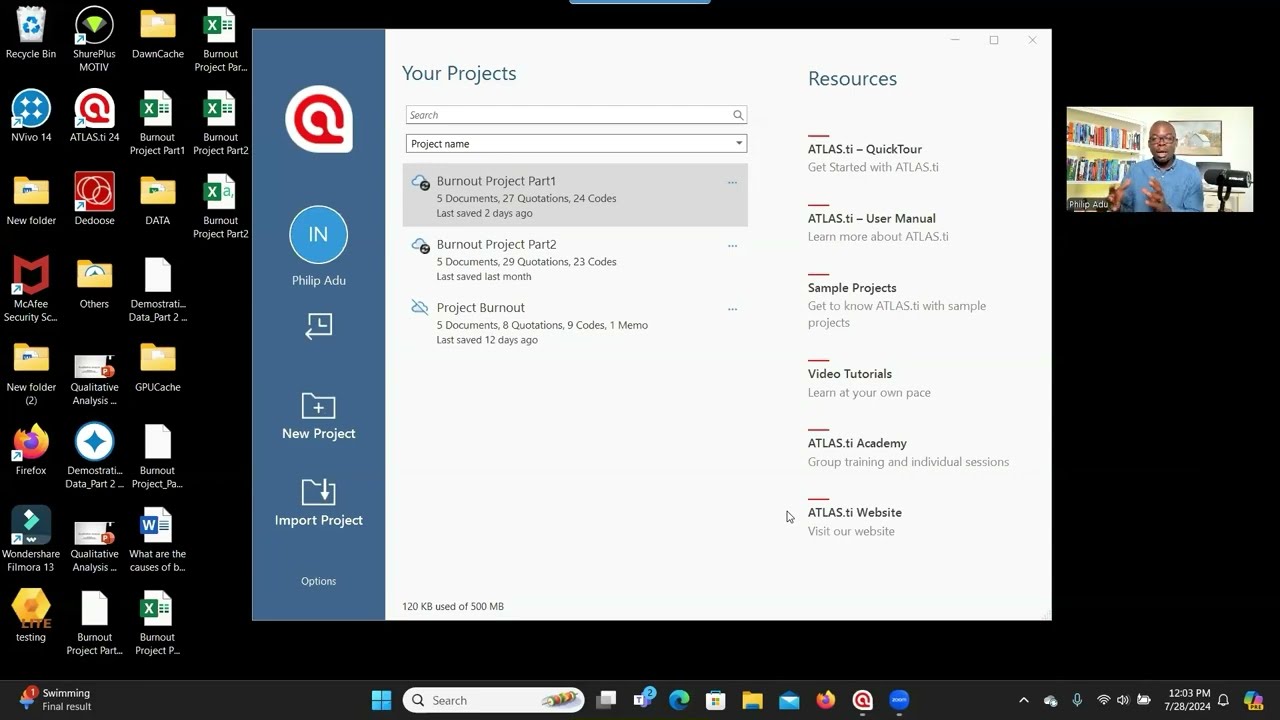
Task: Open the Wondershare Filmora 13 shortcut
Action: pyautogui.click(x=31, y=540)
